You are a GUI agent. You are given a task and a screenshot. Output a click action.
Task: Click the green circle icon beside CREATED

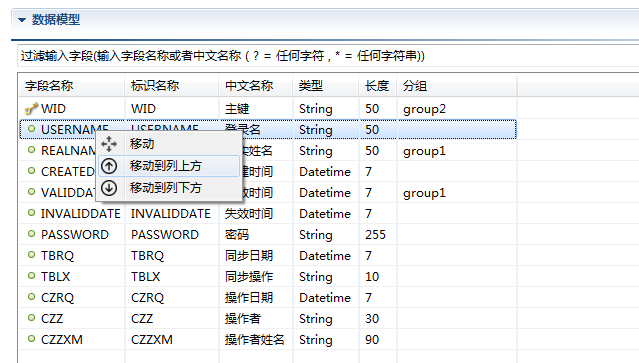pyautogui.click(x=31, y=171)
